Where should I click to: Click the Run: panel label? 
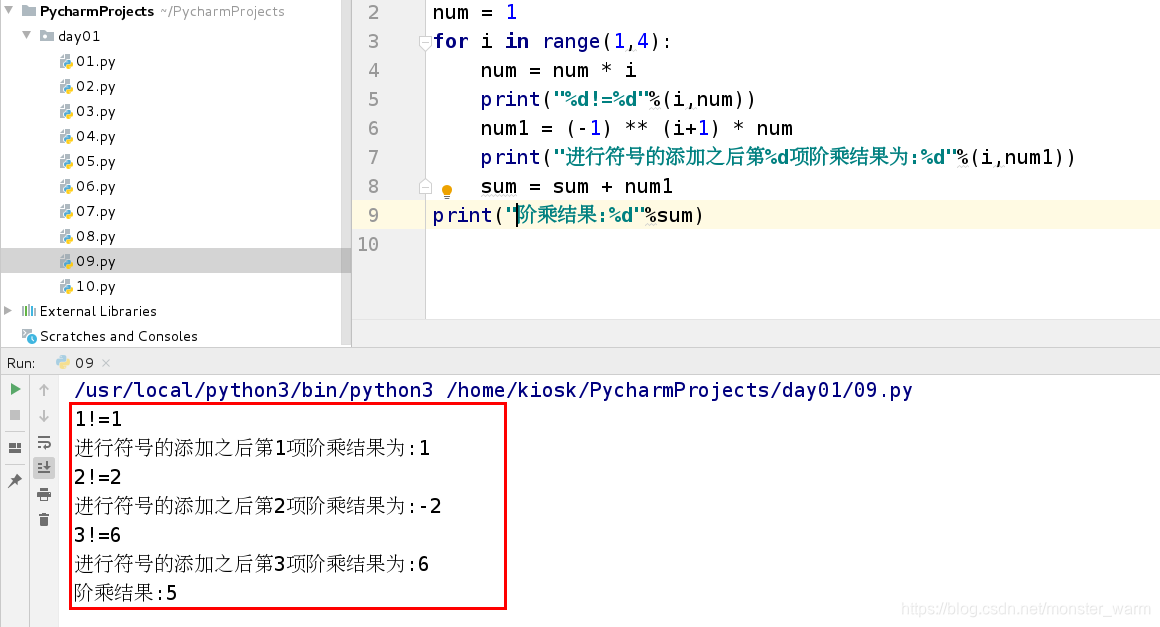21,363
